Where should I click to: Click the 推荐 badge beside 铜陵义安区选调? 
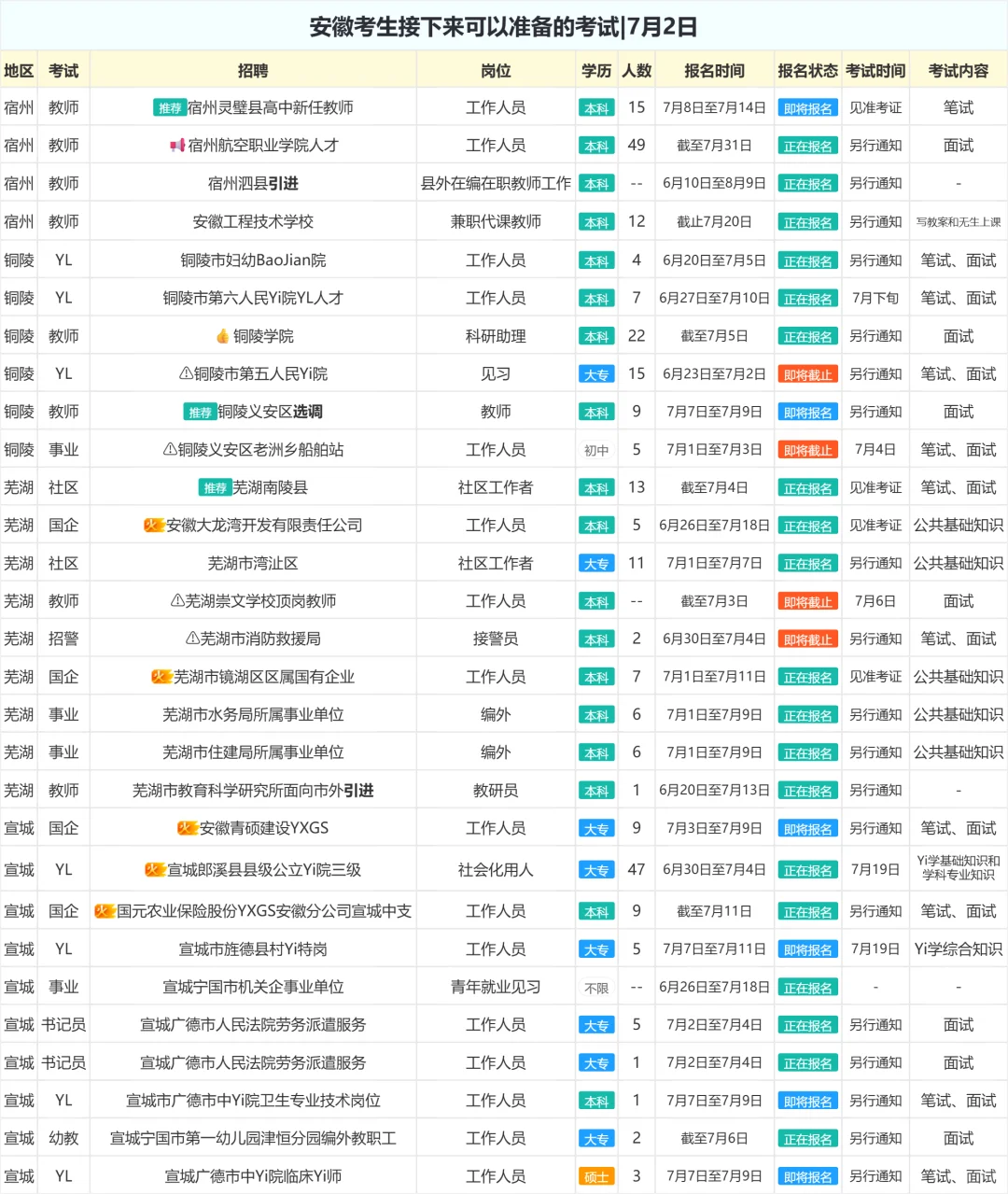[200, 412]
